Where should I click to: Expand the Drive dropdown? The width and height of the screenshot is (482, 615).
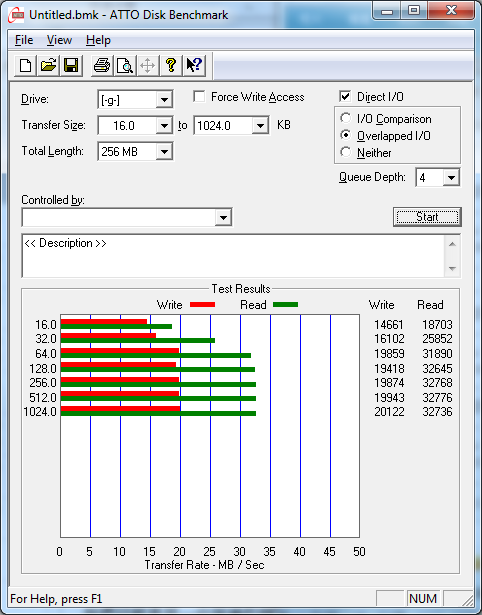pos(164,100)
